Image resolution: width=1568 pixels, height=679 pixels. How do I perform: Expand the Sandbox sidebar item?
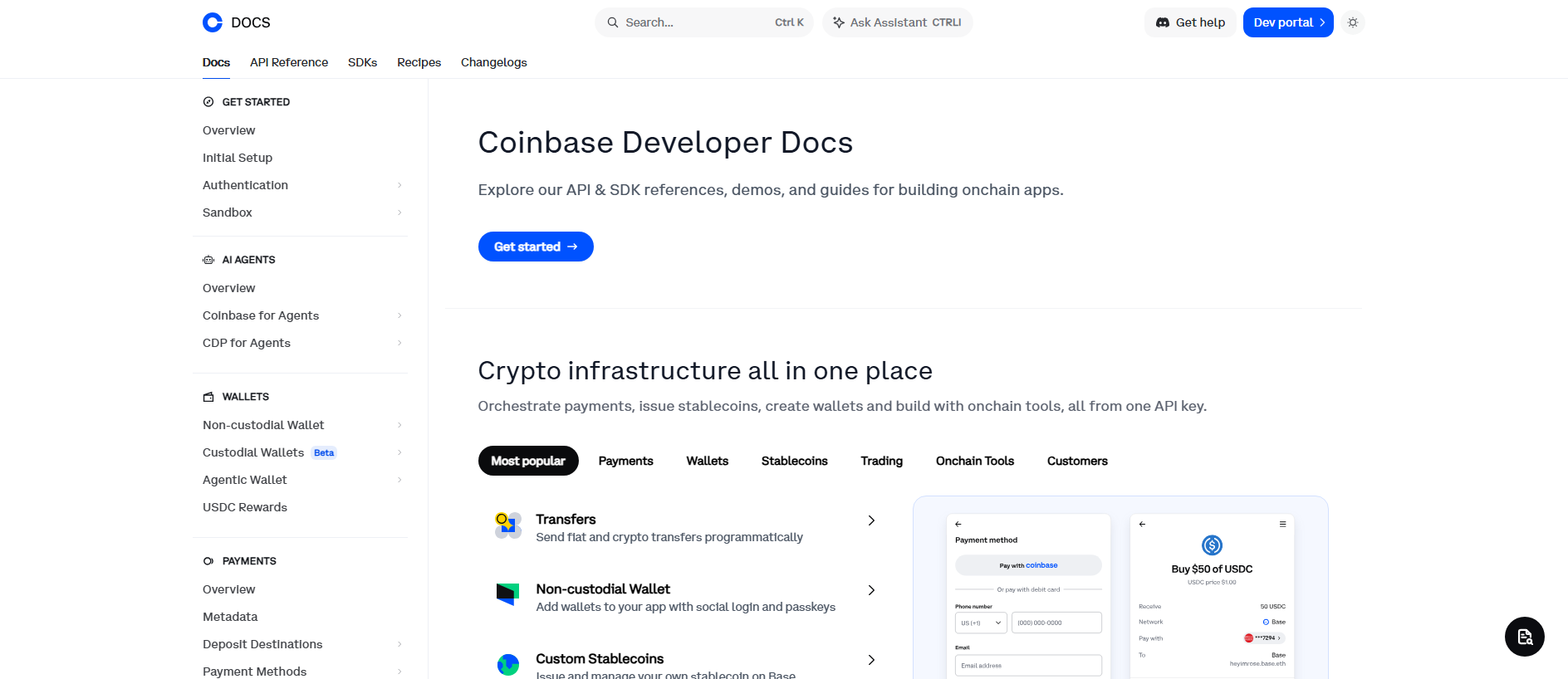tap(399, 212)
